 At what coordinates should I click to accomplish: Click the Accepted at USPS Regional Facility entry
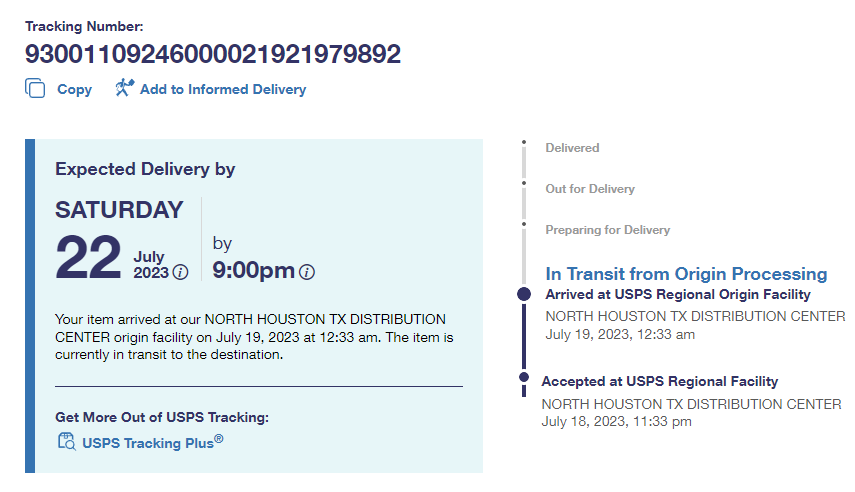(659, 381)
